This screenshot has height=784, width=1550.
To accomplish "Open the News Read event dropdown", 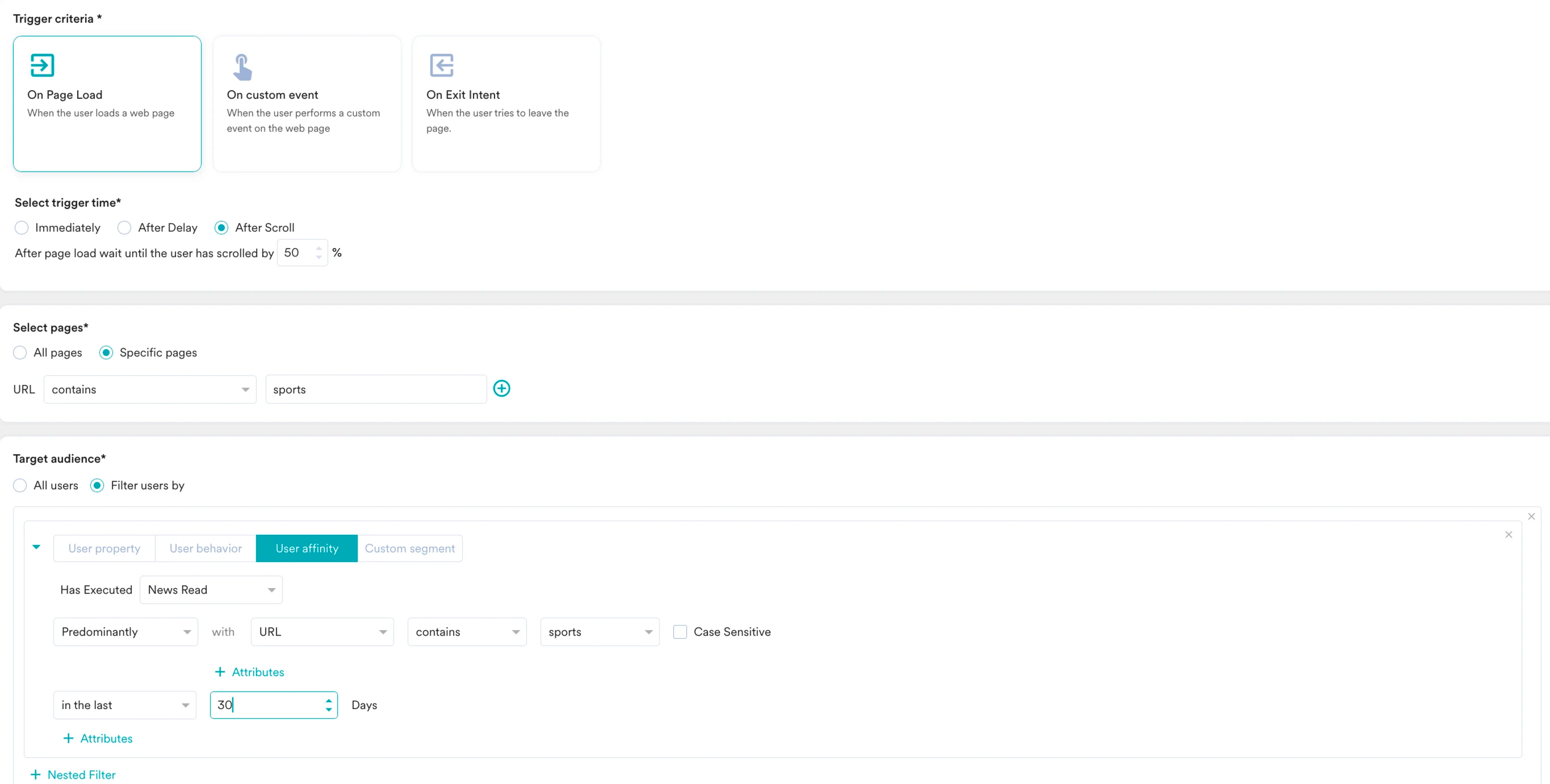I will click(x=211, y=590).
